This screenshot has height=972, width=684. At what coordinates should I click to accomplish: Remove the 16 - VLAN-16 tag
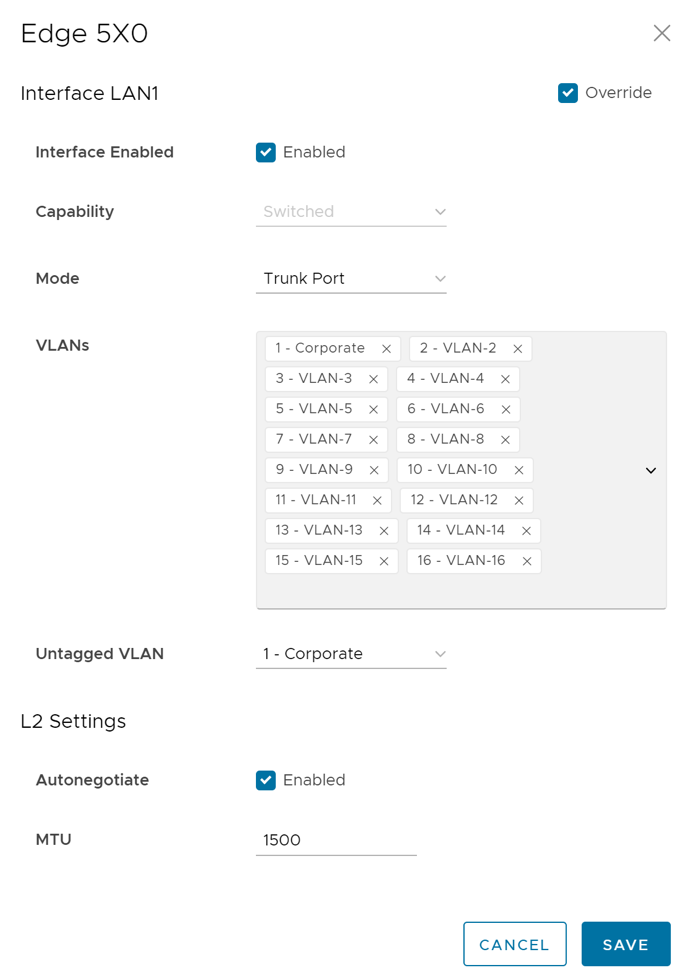pos(527,561)
